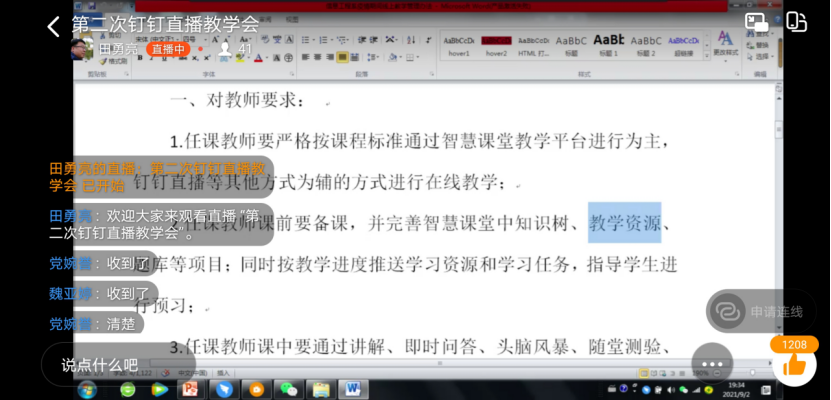Open the font name combo box
Screen dimensions: 831x400
157,40
